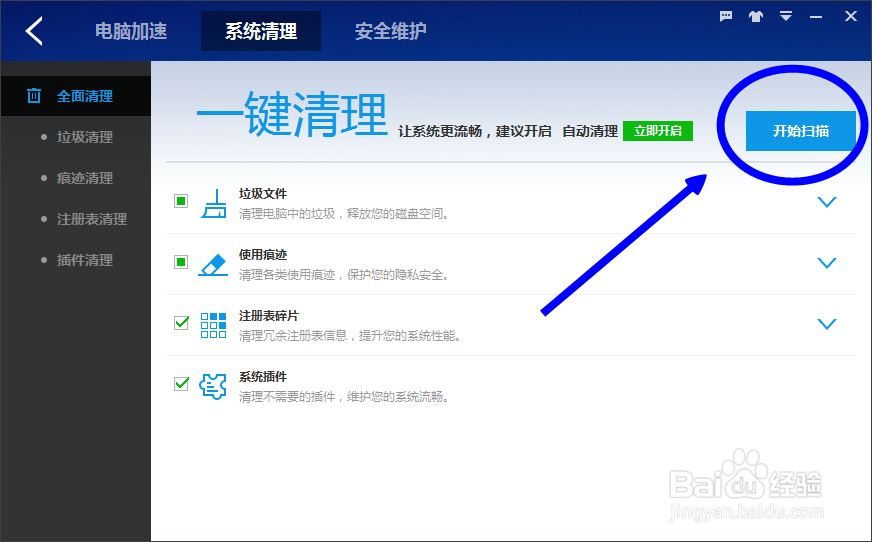Click the 一键清理 heading
Image resolution: width=872 pixels, height=542 pixels.
point(292,114)
